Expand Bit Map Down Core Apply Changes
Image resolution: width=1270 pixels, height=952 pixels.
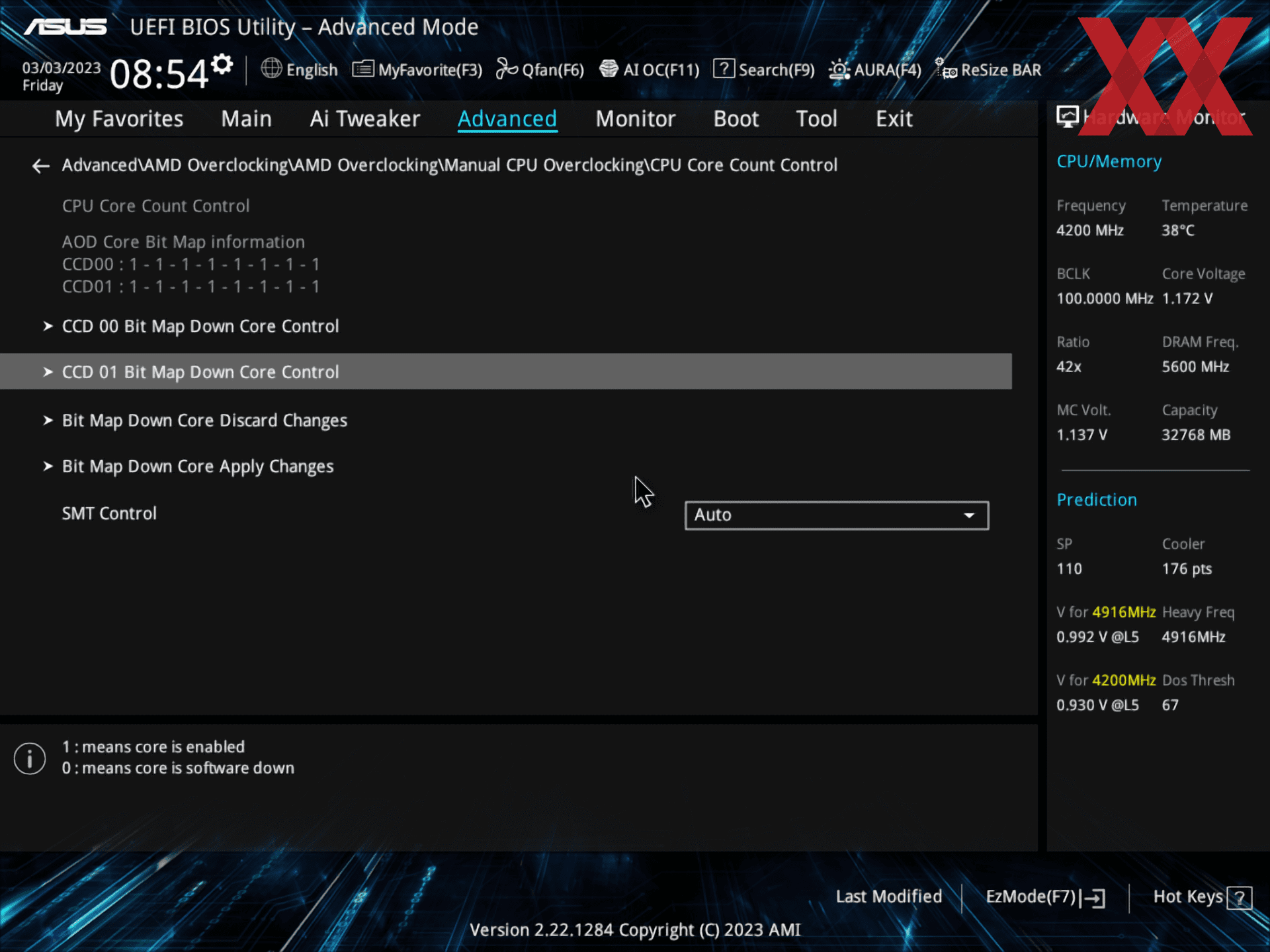(197, 465)
